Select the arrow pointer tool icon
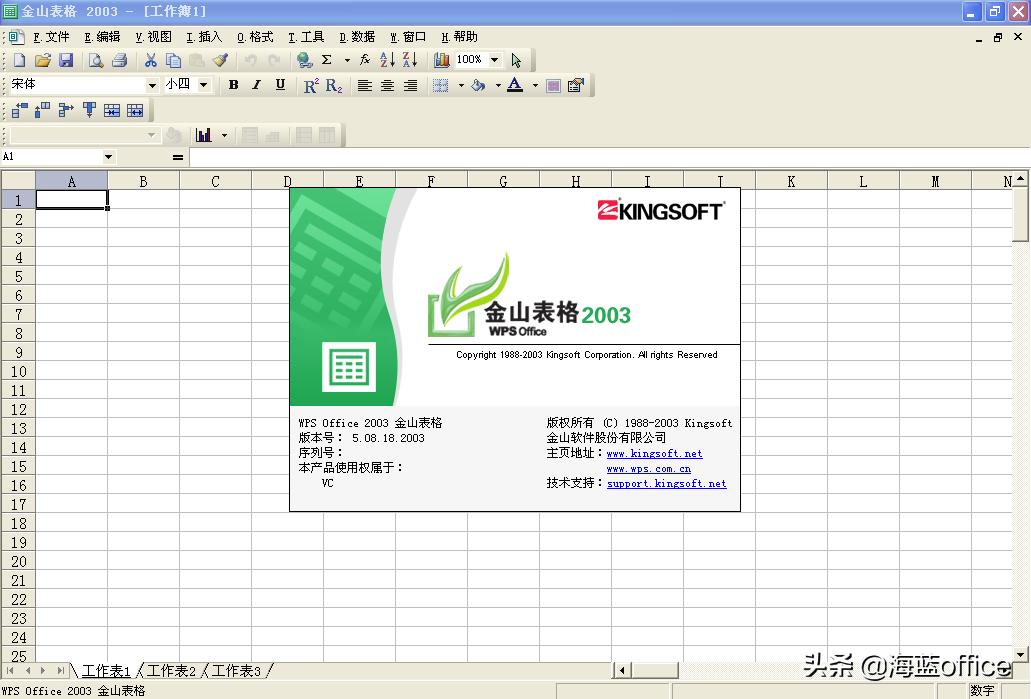This screenshot has height=699, width=1031. [516, 60]
